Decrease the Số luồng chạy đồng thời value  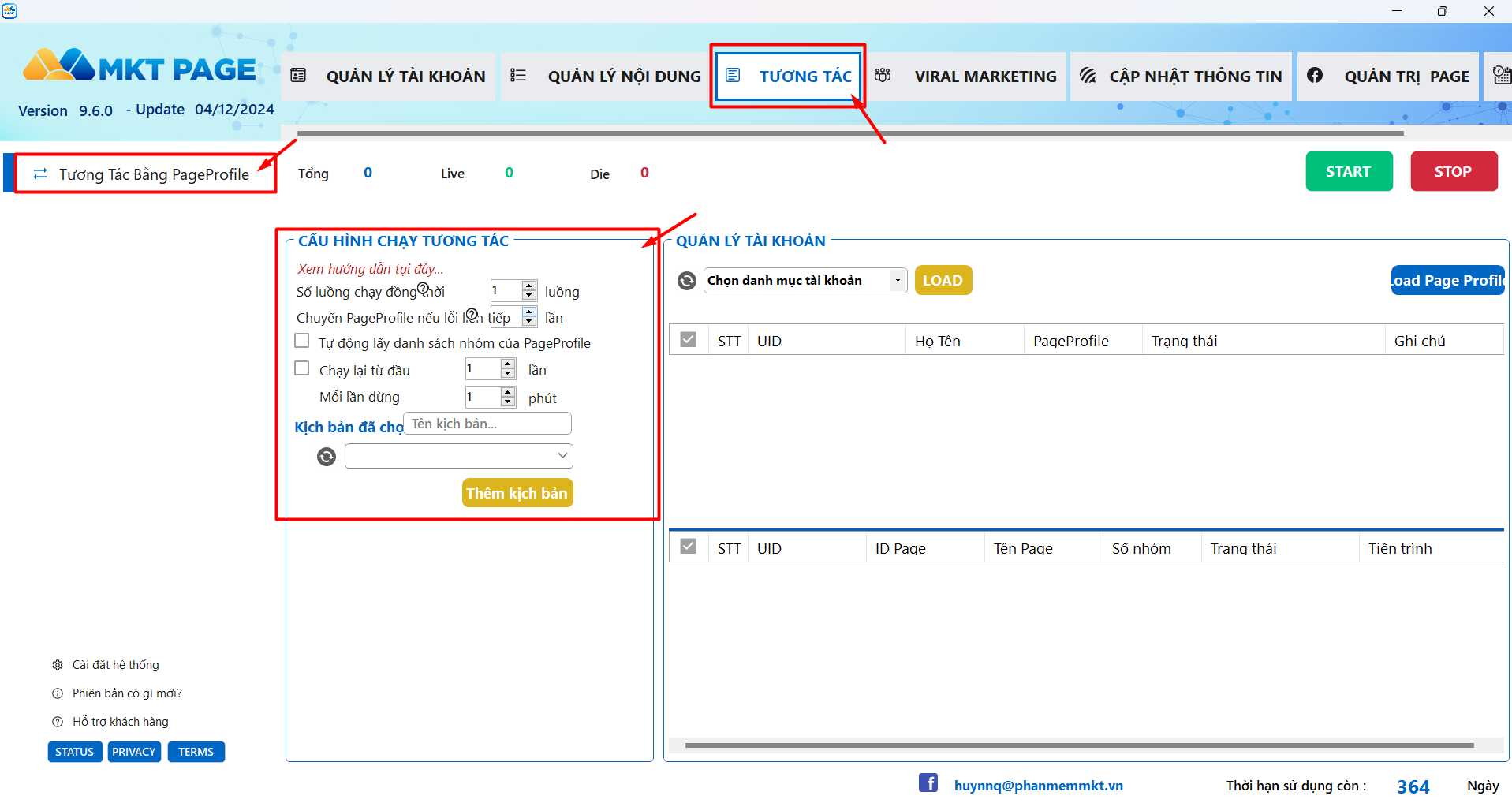[529, 295]
